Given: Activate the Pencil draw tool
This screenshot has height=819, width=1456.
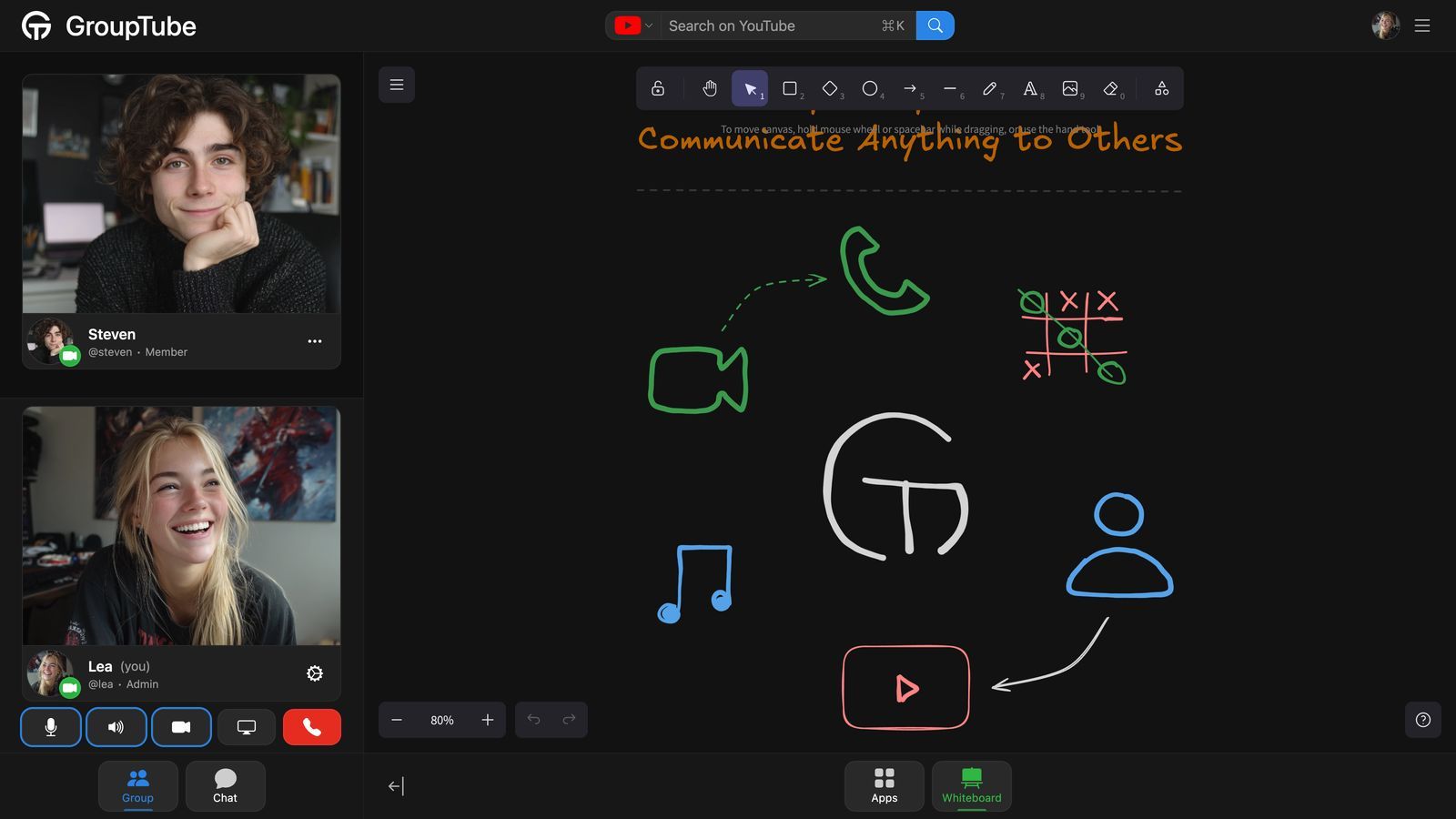Looking at the screenshot, I should coord(990,88).
